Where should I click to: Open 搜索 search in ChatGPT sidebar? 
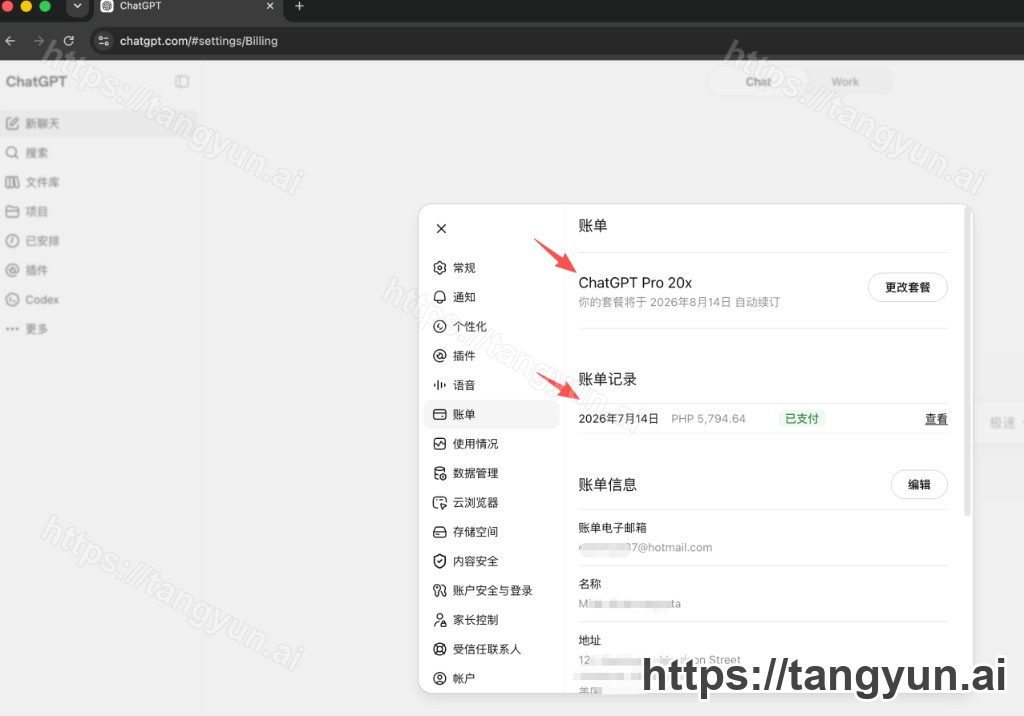click(x=98, y=153)
